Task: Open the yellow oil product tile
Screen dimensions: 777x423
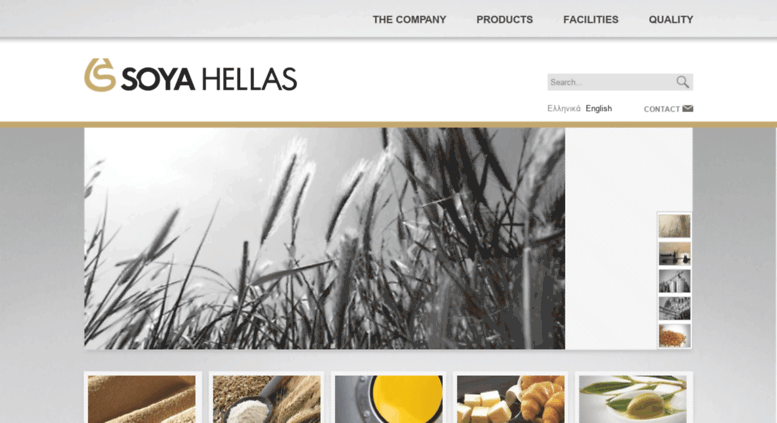Action: click(388, 399)
